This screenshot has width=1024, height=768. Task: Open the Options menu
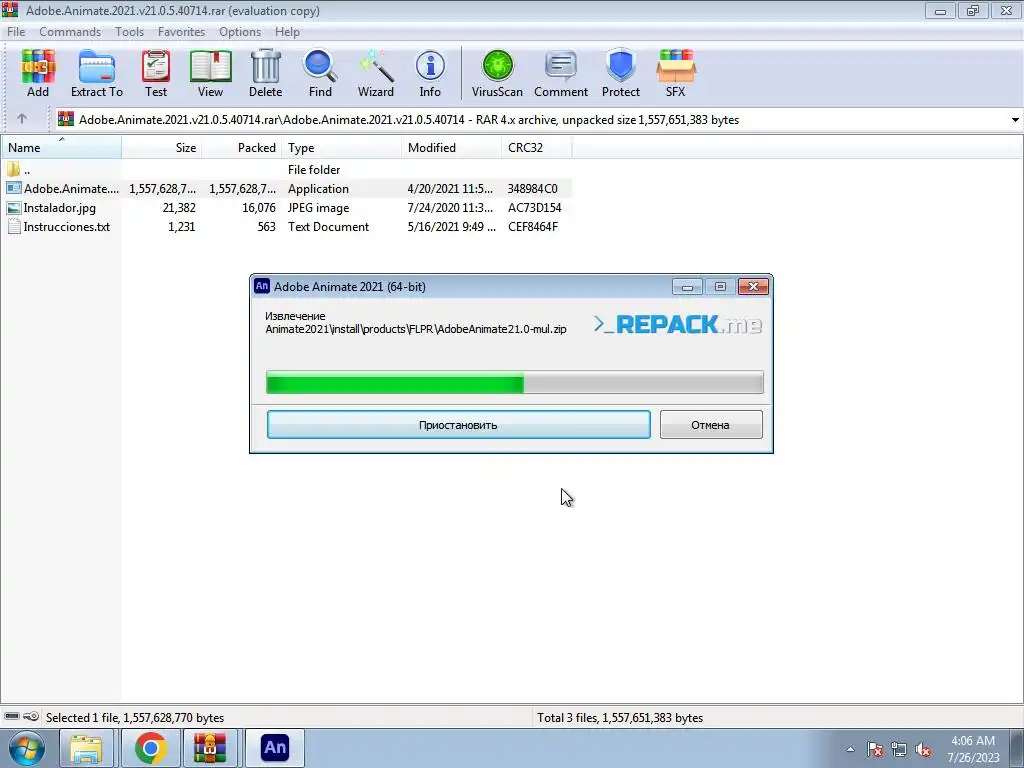click(x=240, y=31)
